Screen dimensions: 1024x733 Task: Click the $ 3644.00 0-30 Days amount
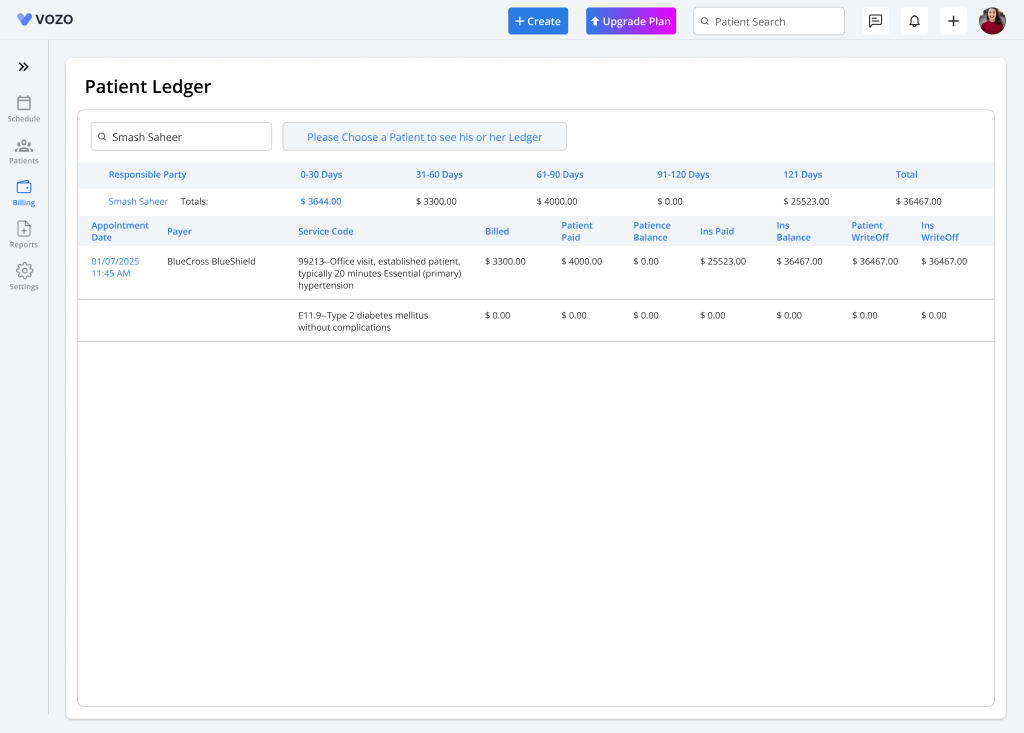click(x=321, y=201)
